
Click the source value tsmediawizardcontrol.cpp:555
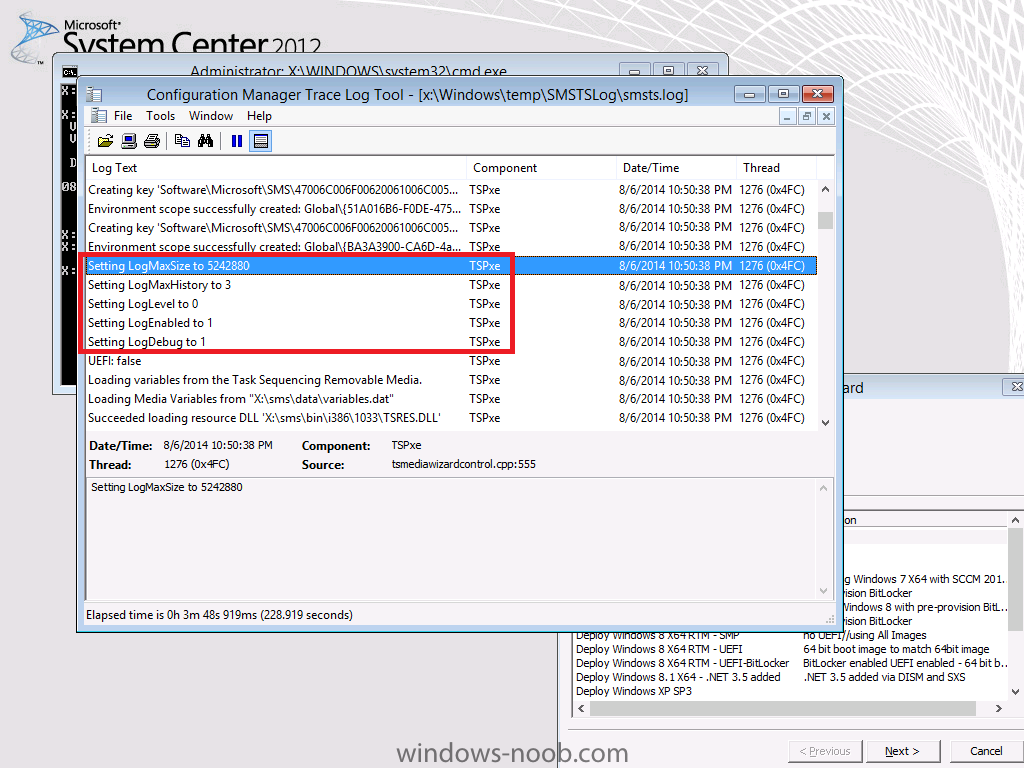point(464,464)
